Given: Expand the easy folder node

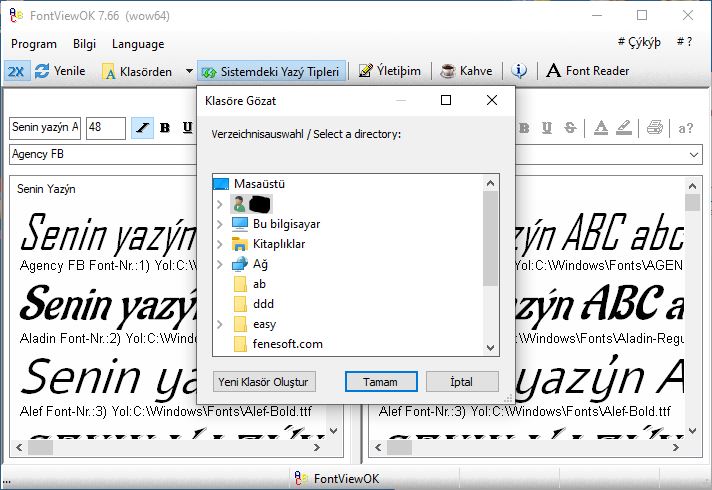Looking at the screenshot, I should coord(220,324).
